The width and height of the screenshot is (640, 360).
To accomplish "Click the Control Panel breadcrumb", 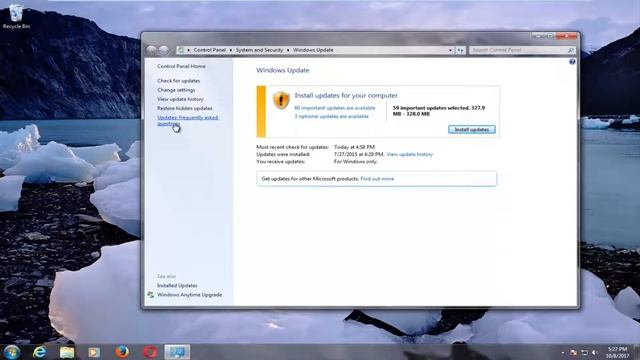I will tap(209, 50).
